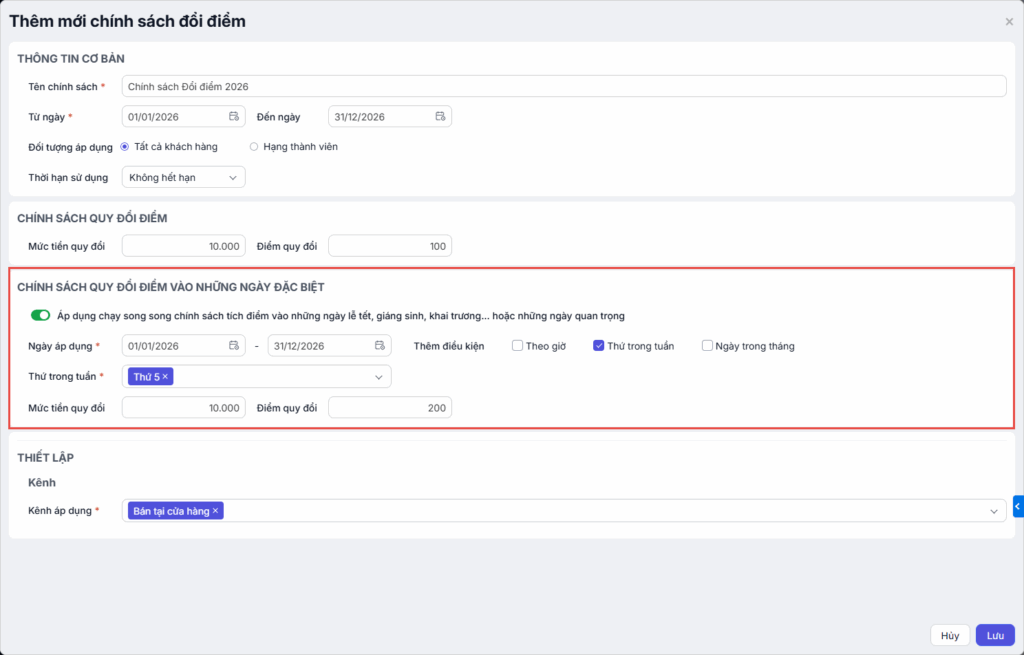Click calendar icon of Ngày áp dụng end date

pyautogui.click(x=380, y=346)
